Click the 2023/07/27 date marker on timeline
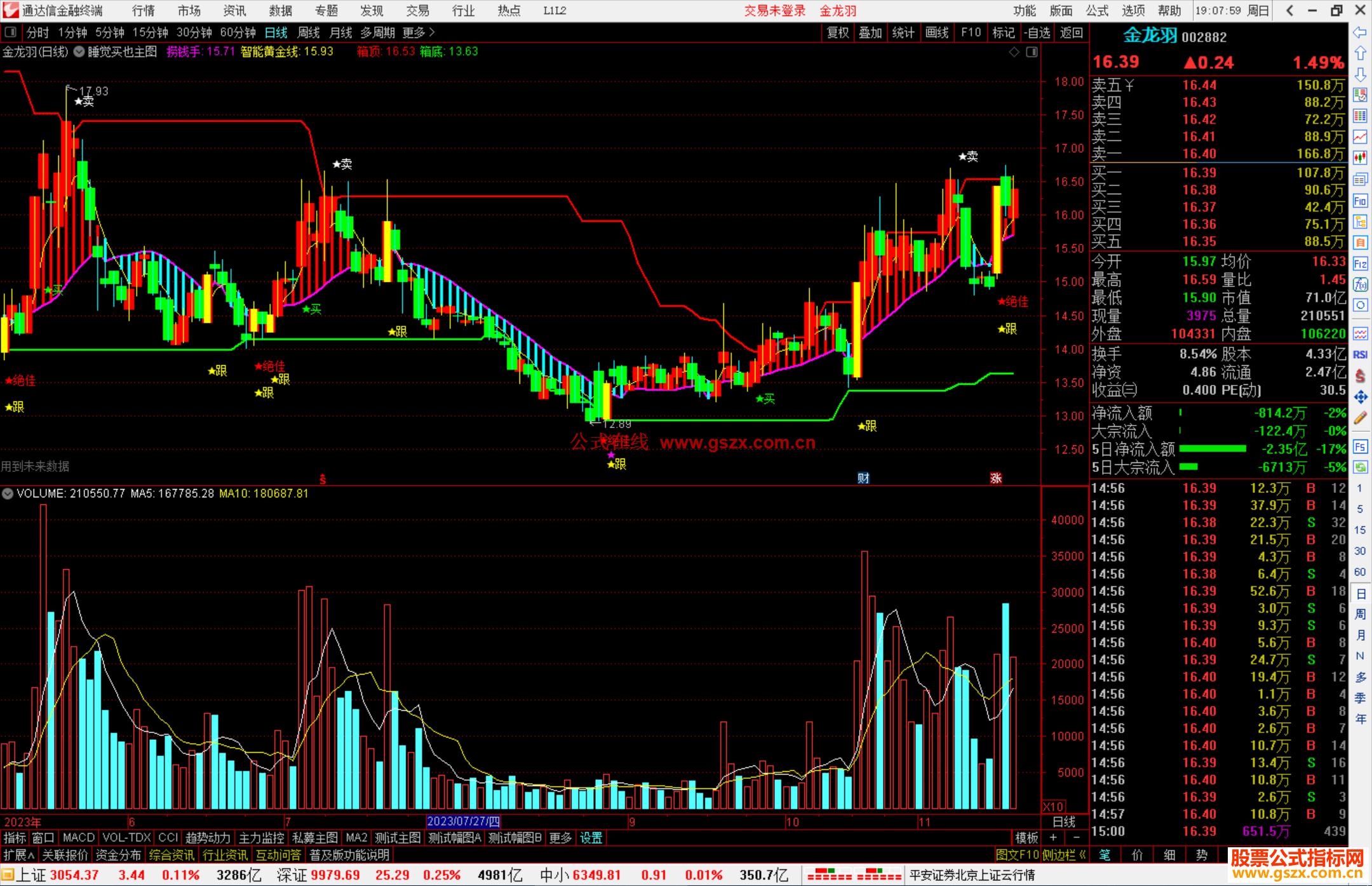This screenshot has height=886, width=1372. pyautogui.click(x=463, y=821)
